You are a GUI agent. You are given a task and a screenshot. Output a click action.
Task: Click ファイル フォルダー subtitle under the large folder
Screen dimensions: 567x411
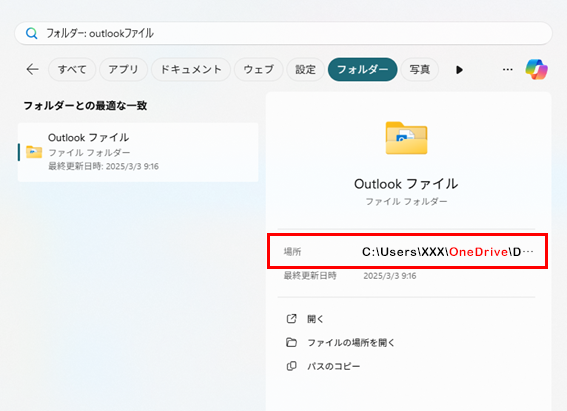tap(406, 201)
